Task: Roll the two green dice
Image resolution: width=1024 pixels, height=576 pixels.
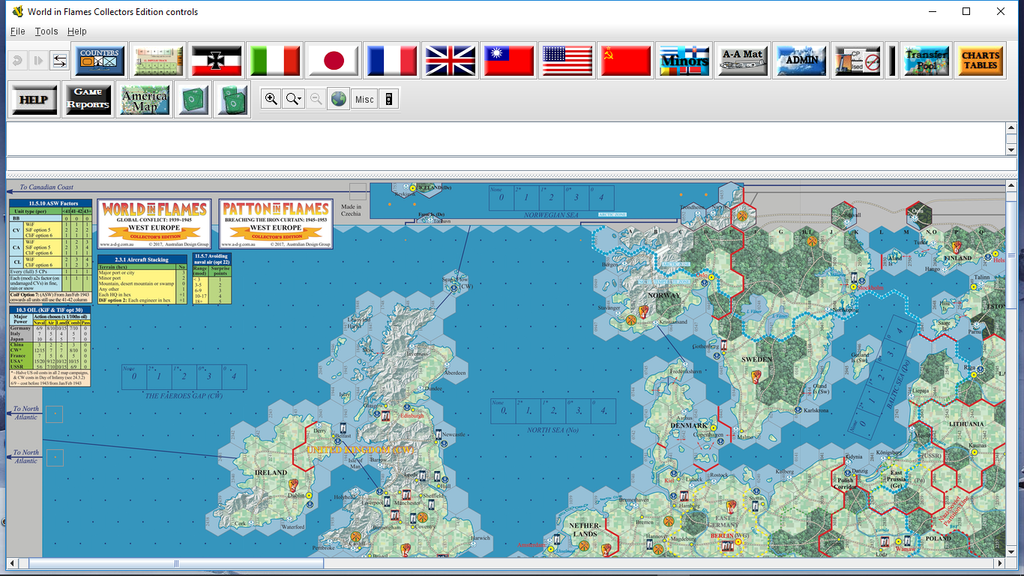Action: tap(232, 100)
